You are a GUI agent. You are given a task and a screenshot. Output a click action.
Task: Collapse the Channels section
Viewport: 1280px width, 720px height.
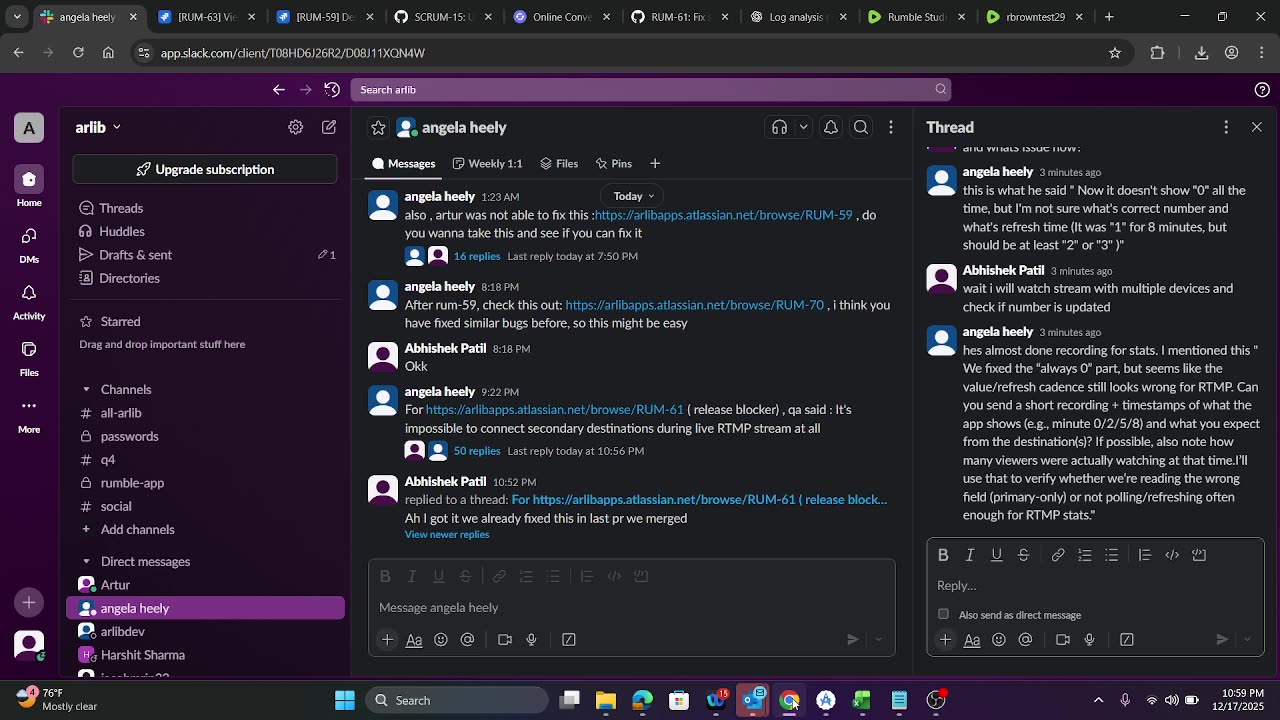[86, 390]
